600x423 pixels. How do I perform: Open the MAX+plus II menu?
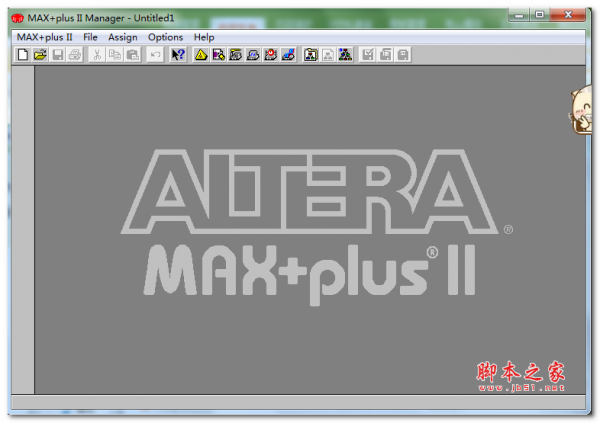point(44,37)
